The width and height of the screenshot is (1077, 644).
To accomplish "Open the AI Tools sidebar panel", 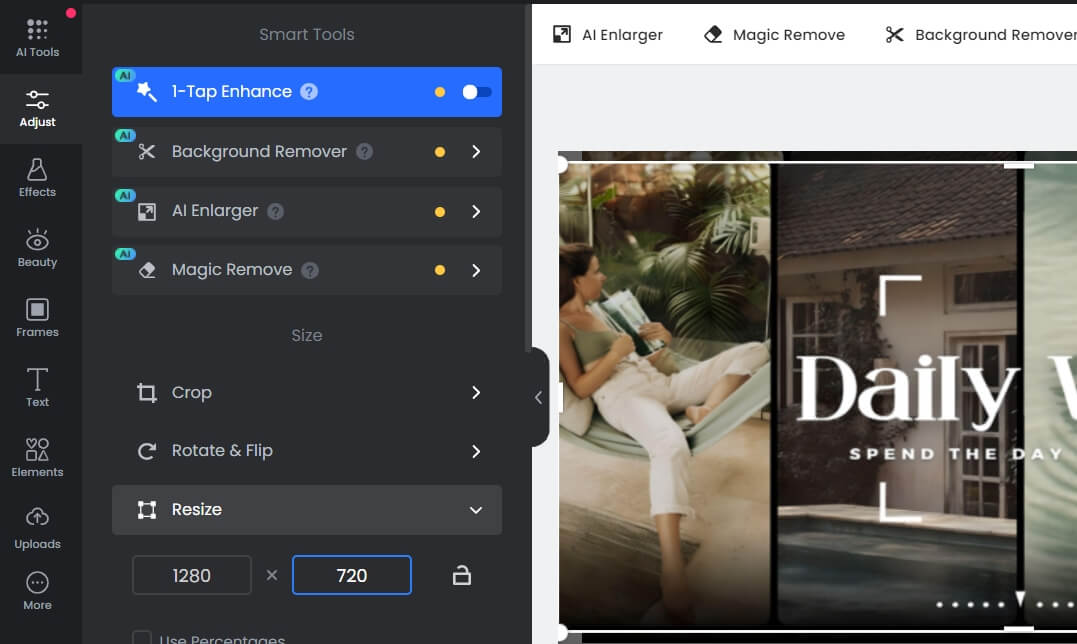I will (37, 38).
